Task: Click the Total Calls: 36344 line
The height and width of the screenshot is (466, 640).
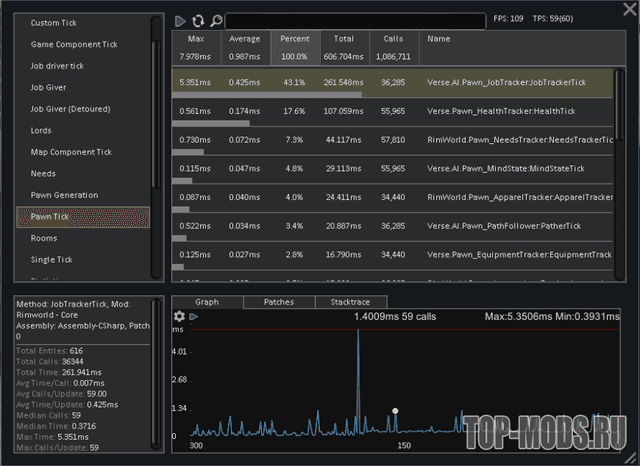Action: (x=50, y=362)
